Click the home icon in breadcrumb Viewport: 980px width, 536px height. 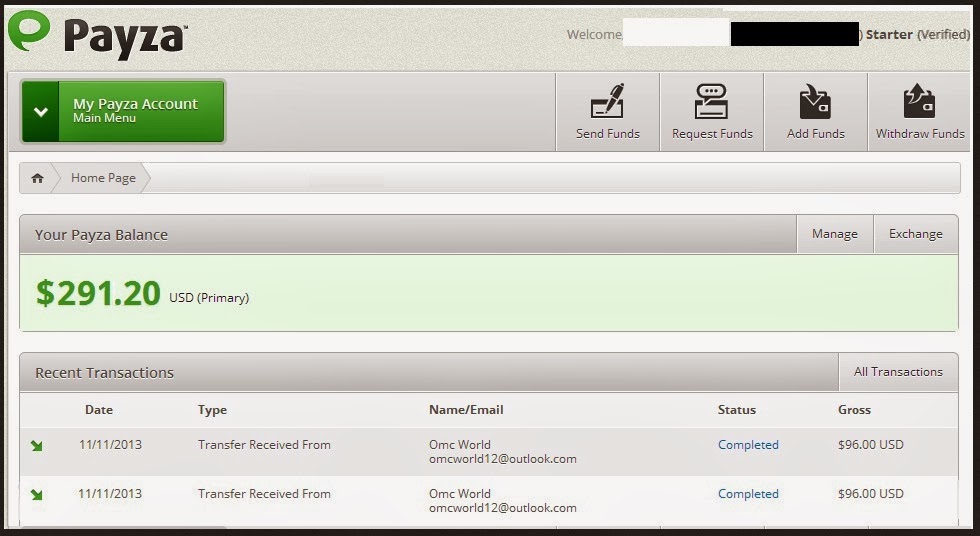[38, 178]
